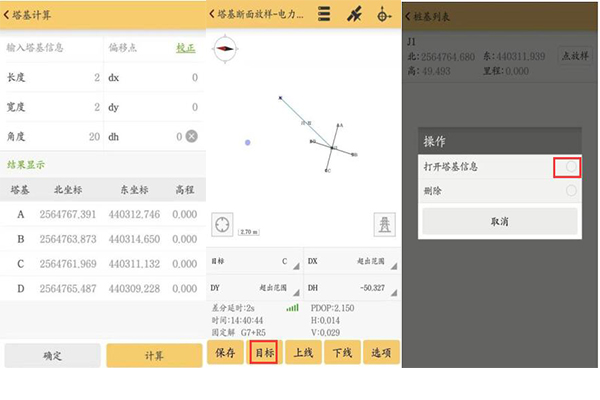Go back from the 塔基计算 screen
600x400 pixels.
[x=8, y=14]
